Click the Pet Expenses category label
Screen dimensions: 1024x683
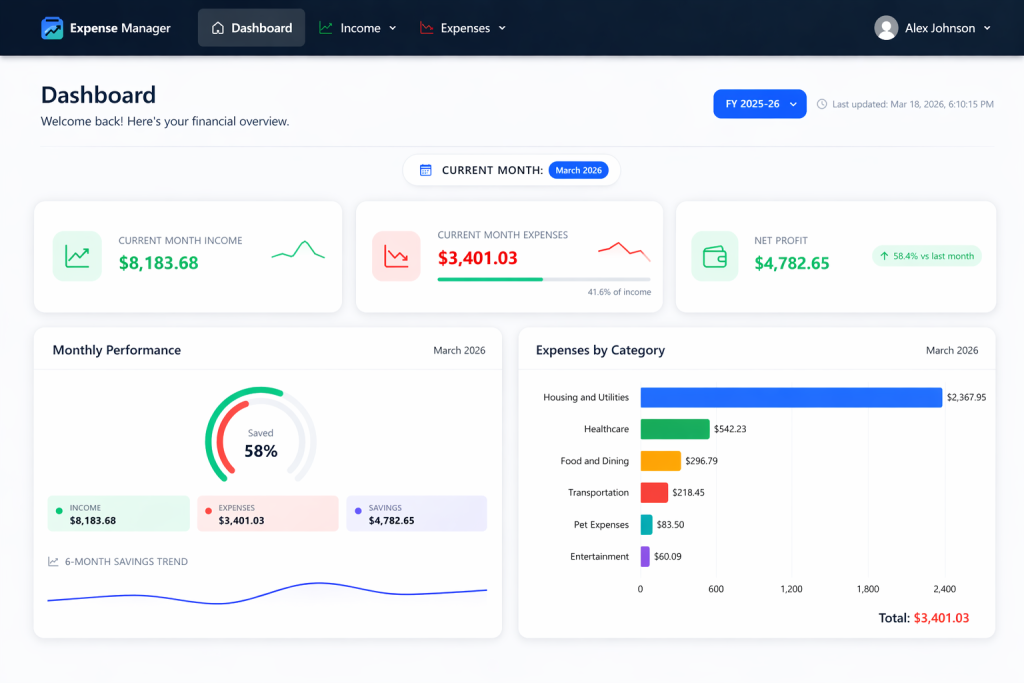point(601,525)
